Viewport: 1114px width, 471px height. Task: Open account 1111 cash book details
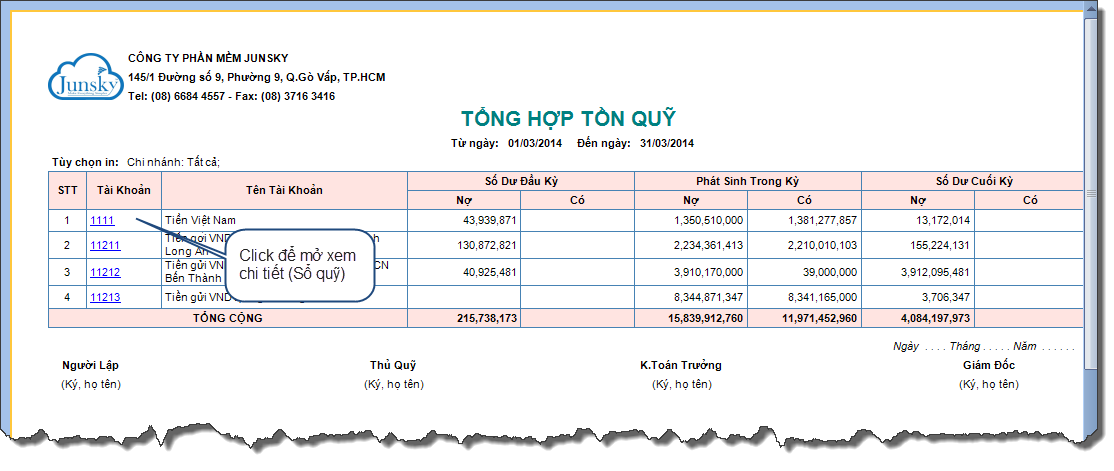102,220
